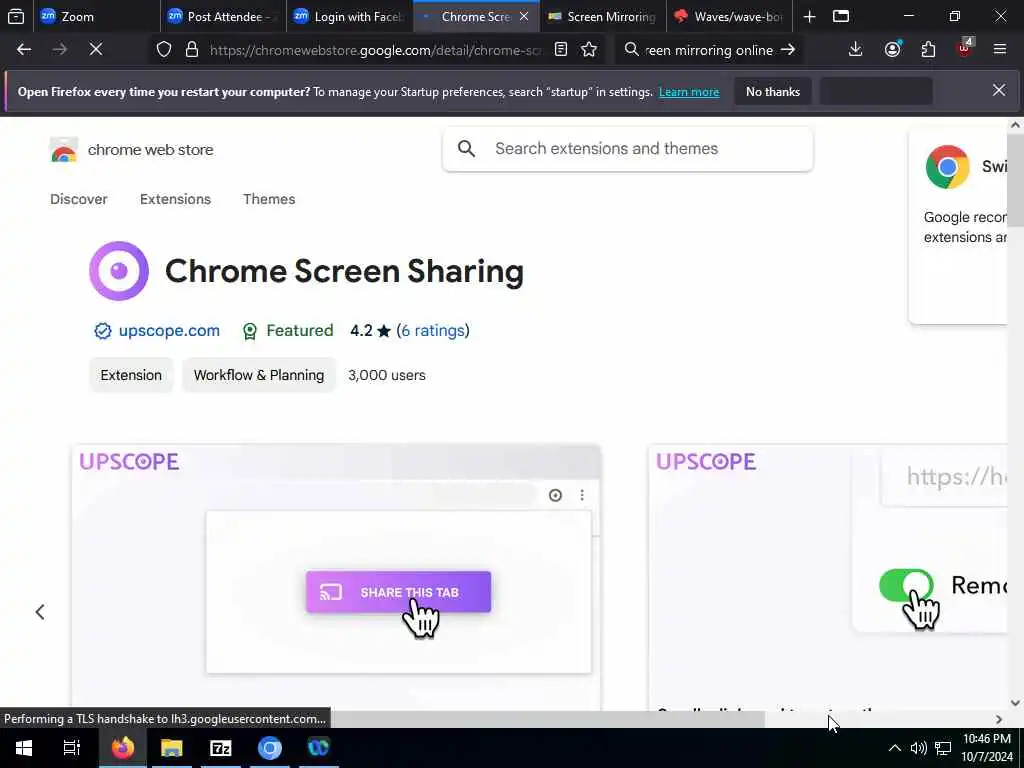This screenshot has width=1024, height=768.
Task: Click the 3,000 users text
Action: coord(387,375)
